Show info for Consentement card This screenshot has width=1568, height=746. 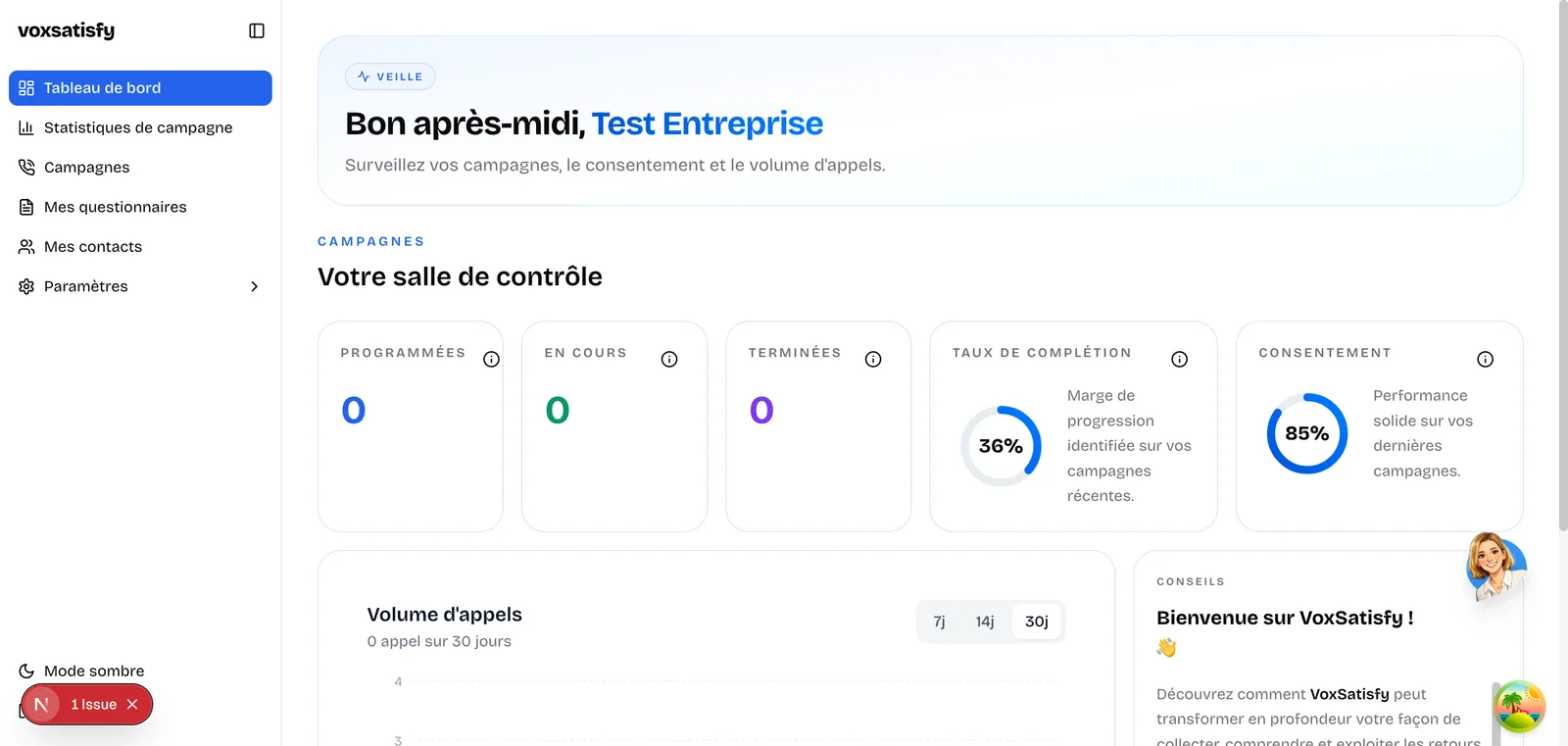[1486, 360]
